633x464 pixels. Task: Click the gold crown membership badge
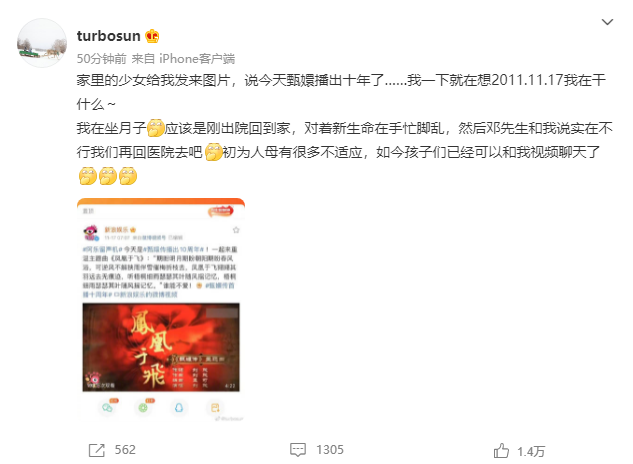click(152, 36)
